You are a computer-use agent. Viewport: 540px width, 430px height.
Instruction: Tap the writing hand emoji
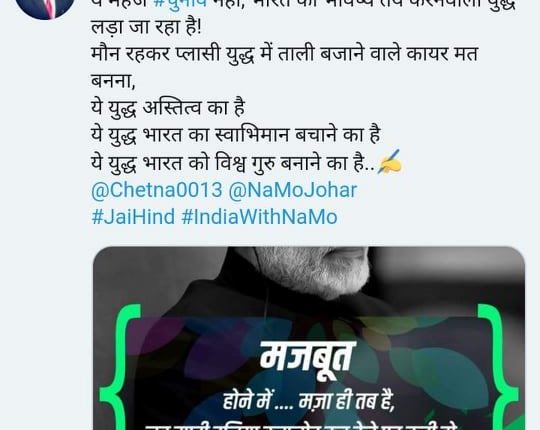390,162
